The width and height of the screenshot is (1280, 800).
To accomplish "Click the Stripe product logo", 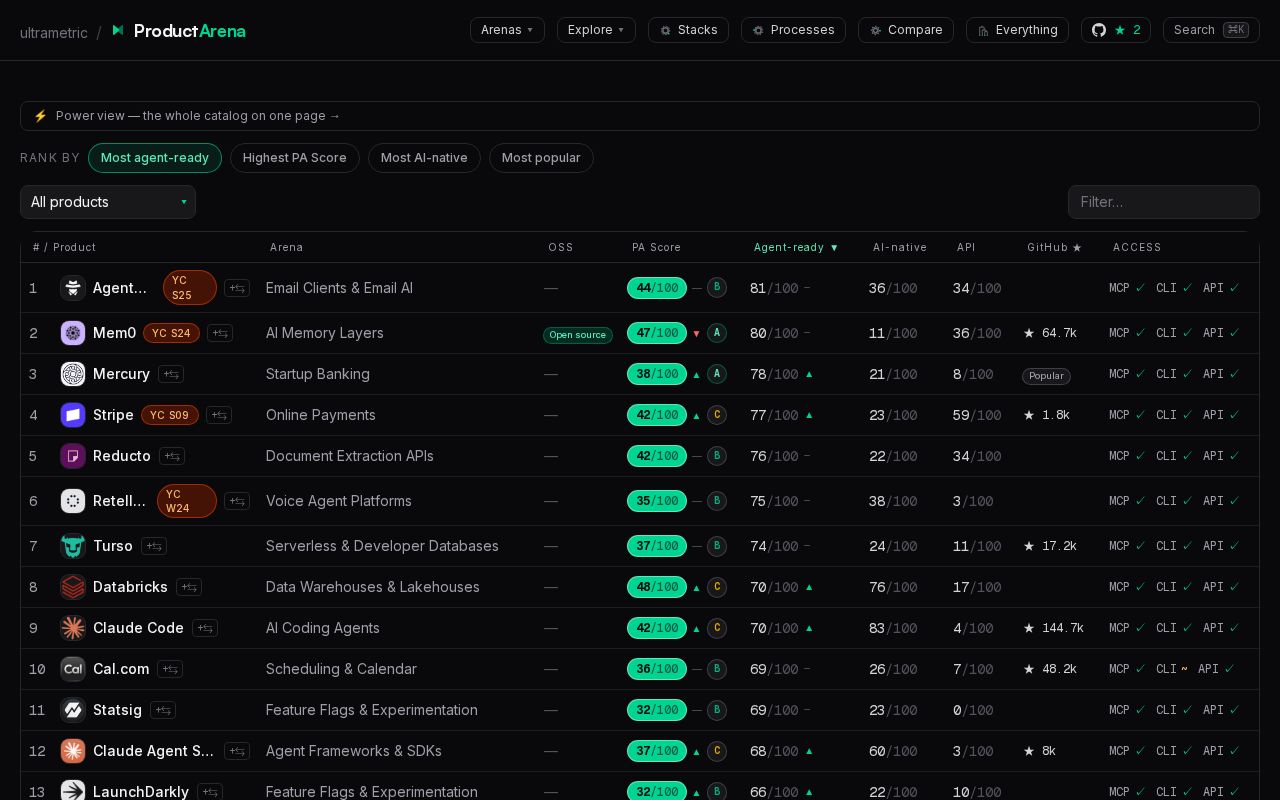I will point(73,415).
